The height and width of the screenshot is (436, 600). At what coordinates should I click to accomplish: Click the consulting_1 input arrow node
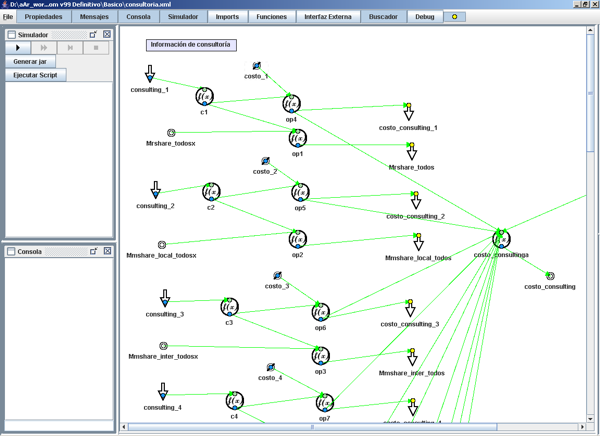[150, 76]
